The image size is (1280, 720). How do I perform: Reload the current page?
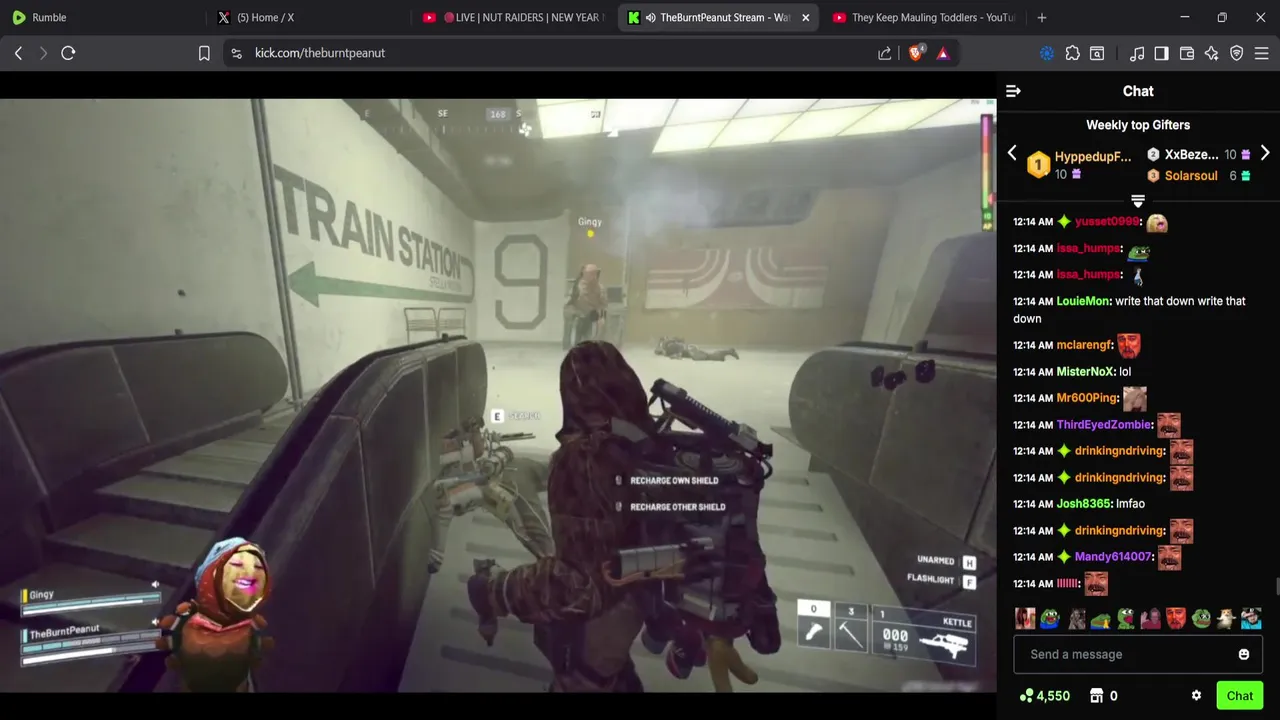pyautogui.click(x=68, y=53)
